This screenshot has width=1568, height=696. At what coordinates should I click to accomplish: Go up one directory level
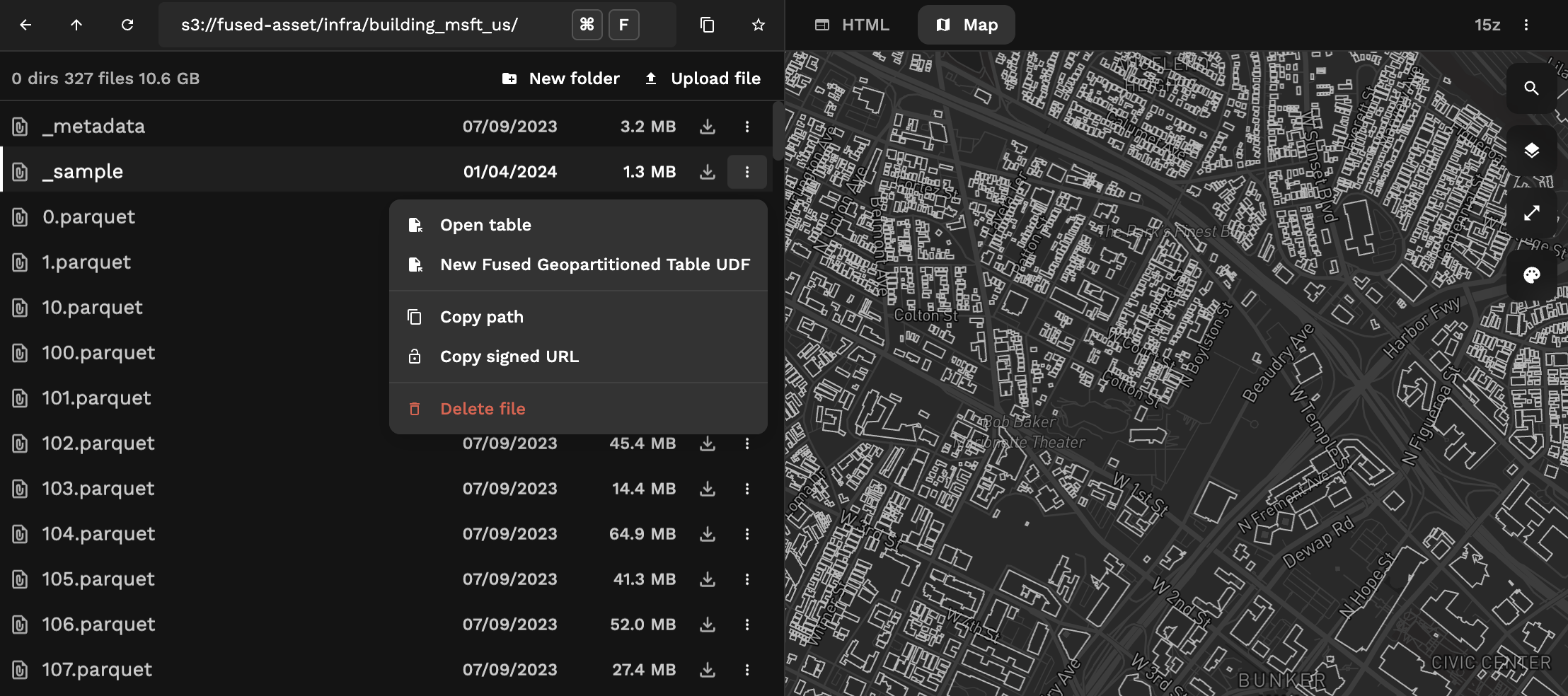76,25
